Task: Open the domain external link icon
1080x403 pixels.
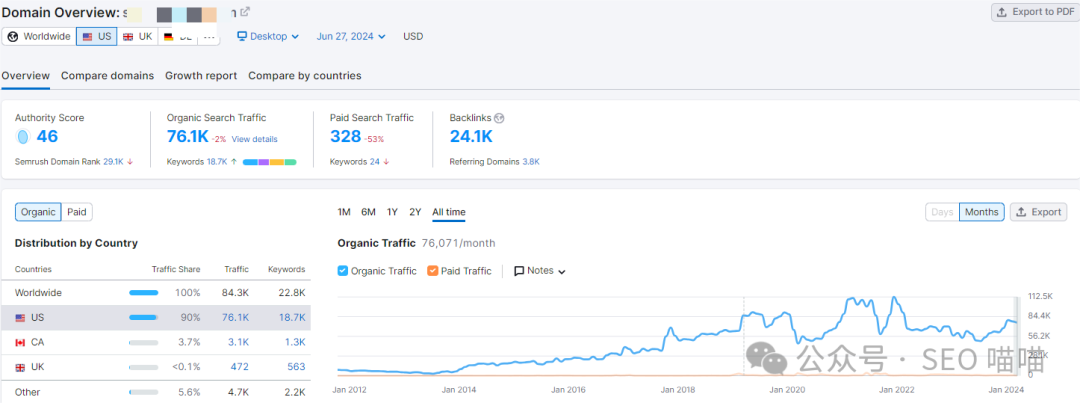Action: (x=246, y=12)
